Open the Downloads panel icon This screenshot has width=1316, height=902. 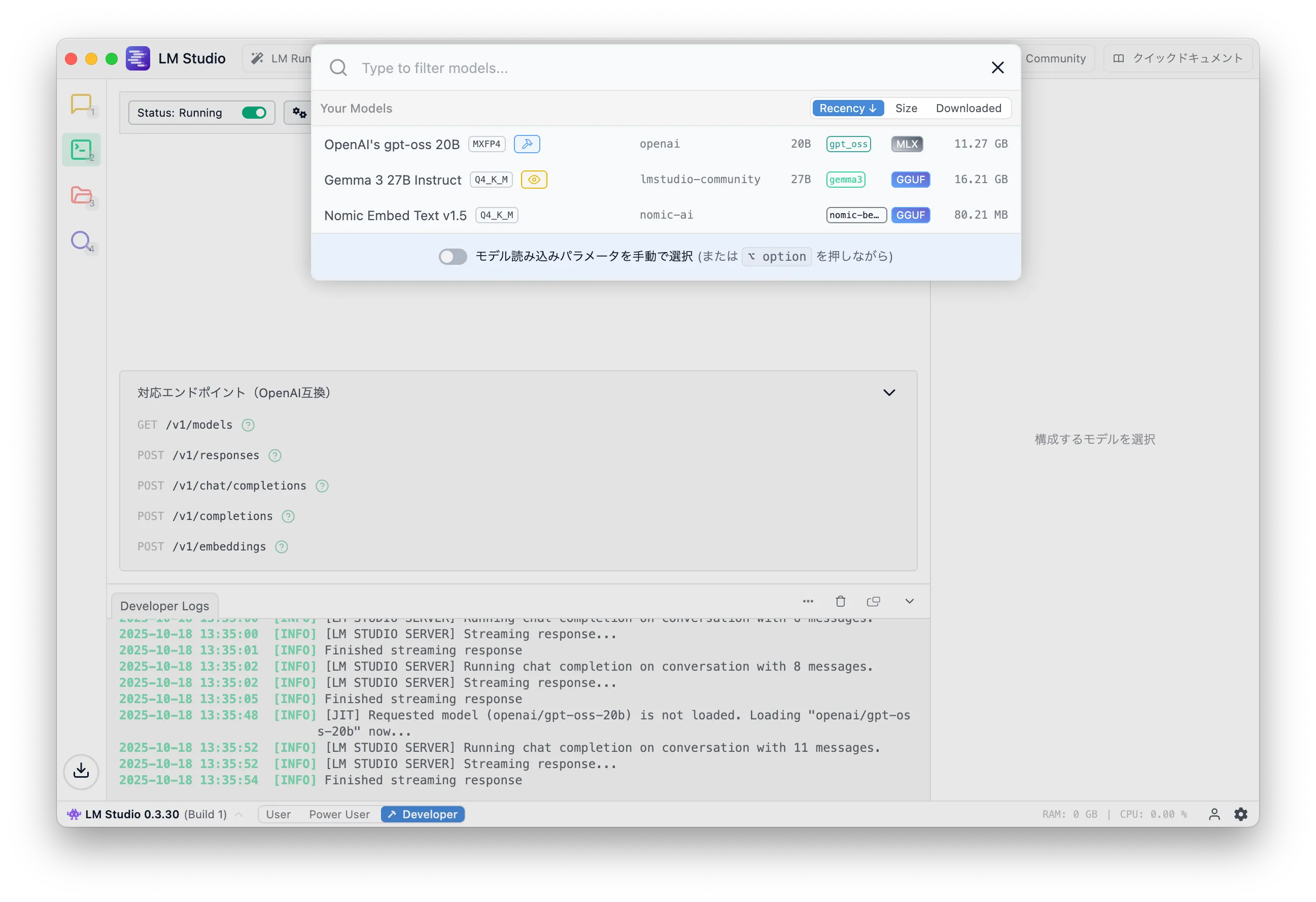point(81,771)
